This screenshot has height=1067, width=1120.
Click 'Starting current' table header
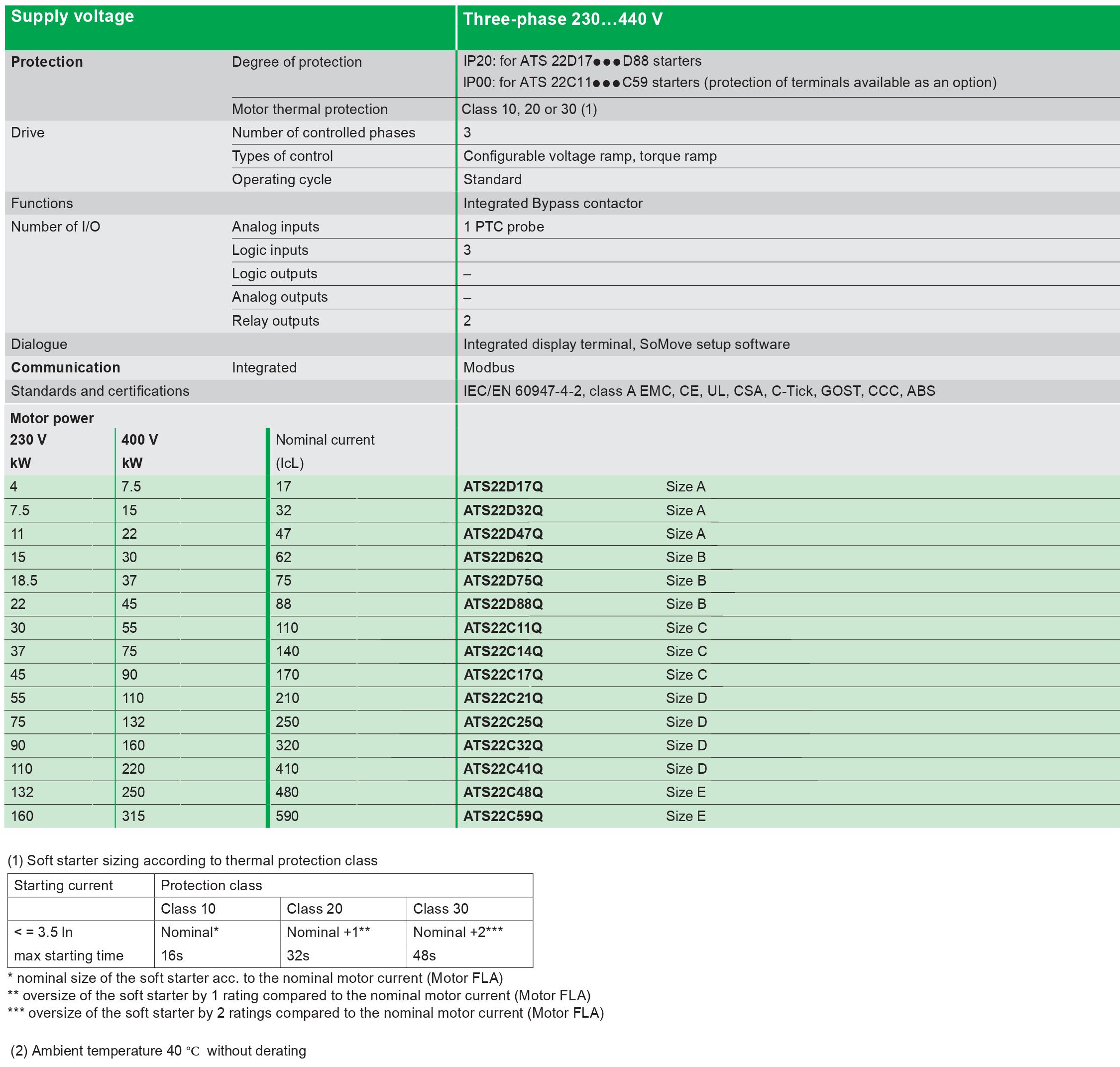(63, 886)
